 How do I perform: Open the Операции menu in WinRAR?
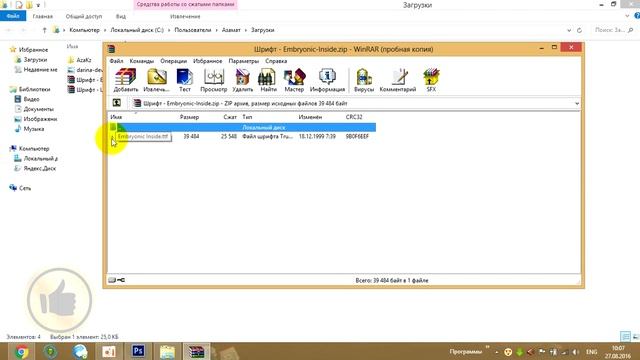tap(173, 61)
